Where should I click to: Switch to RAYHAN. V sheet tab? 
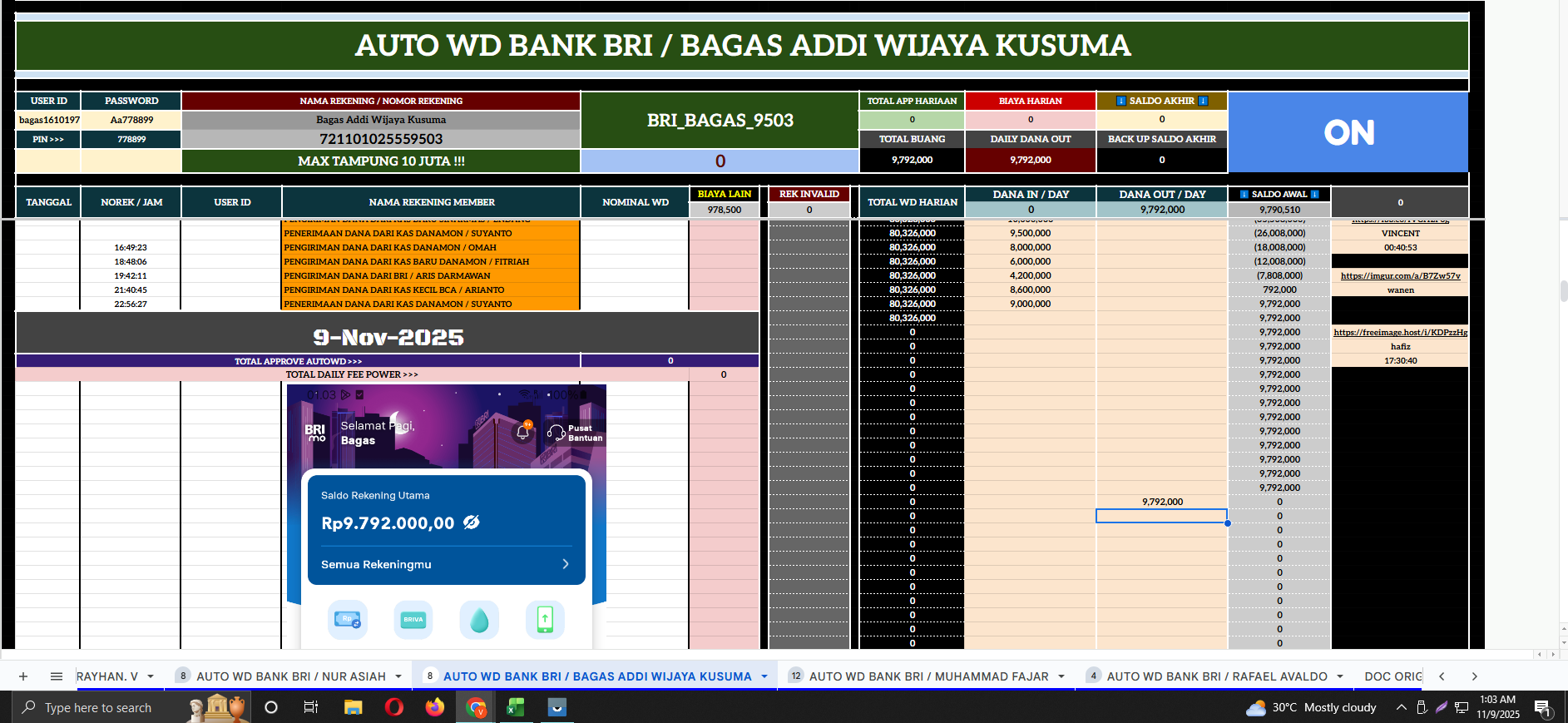click(107, 676)
